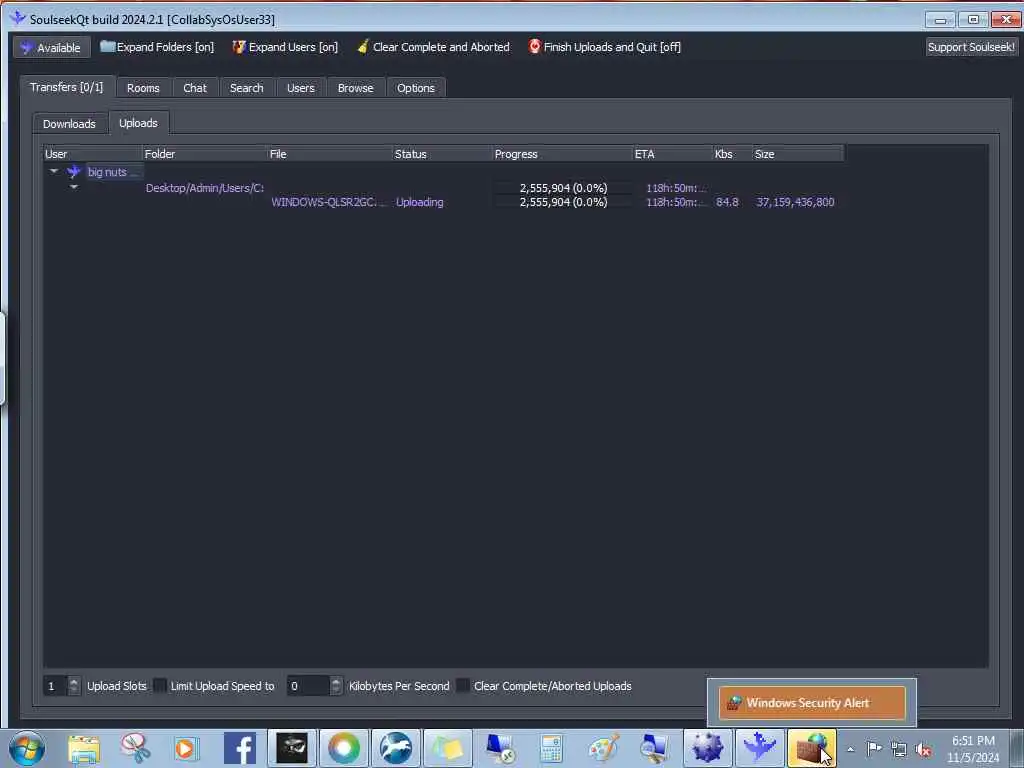Open the Remote Desktop taskbar icon
Screen dimensions: 1024x768
click(500, 748)
